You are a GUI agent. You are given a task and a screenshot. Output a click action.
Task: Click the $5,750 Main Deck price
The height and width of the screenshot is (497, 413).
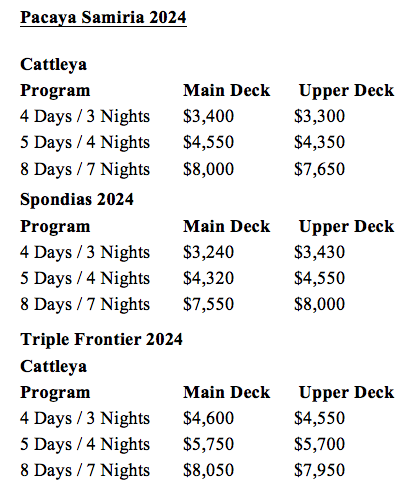pyautogui.click(x=208, y=444)
